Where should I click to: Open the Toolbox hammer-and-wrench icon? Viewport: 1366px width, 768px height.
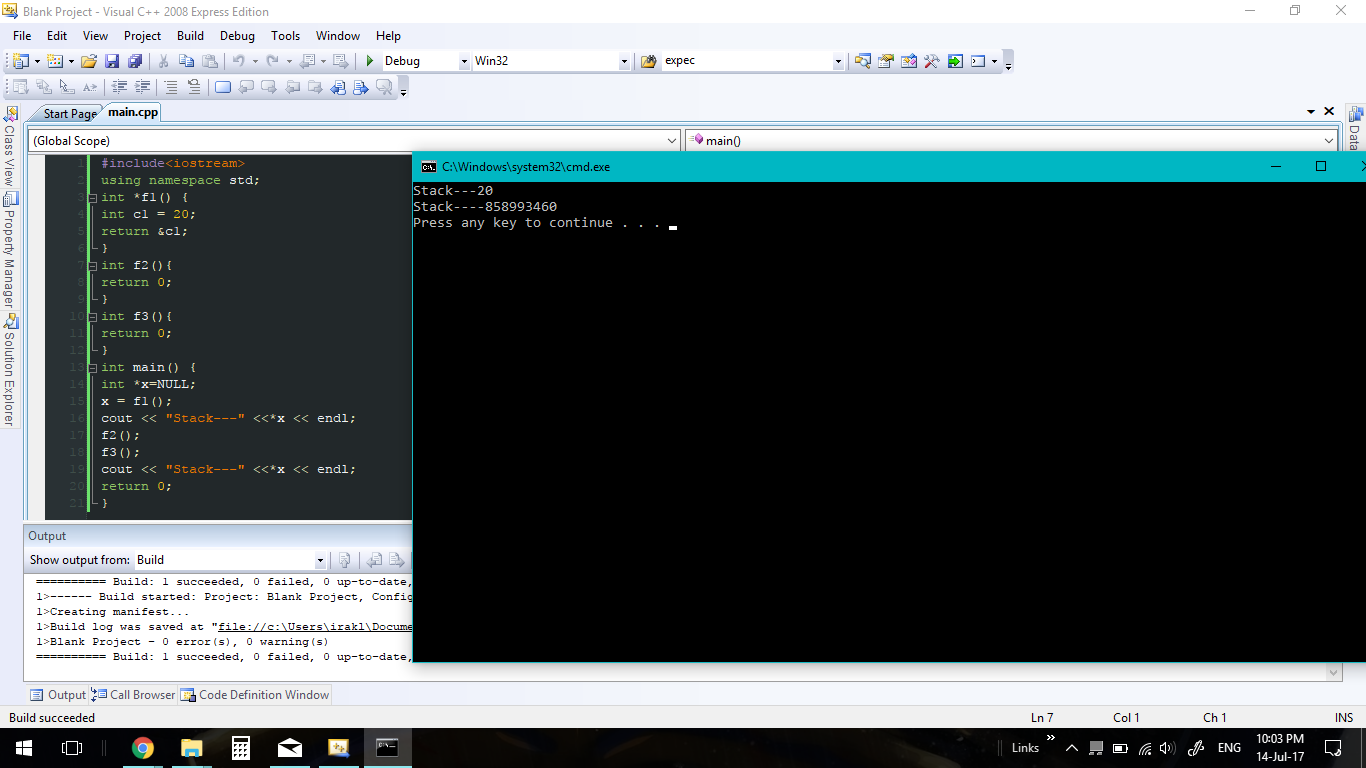coord(931,61)
